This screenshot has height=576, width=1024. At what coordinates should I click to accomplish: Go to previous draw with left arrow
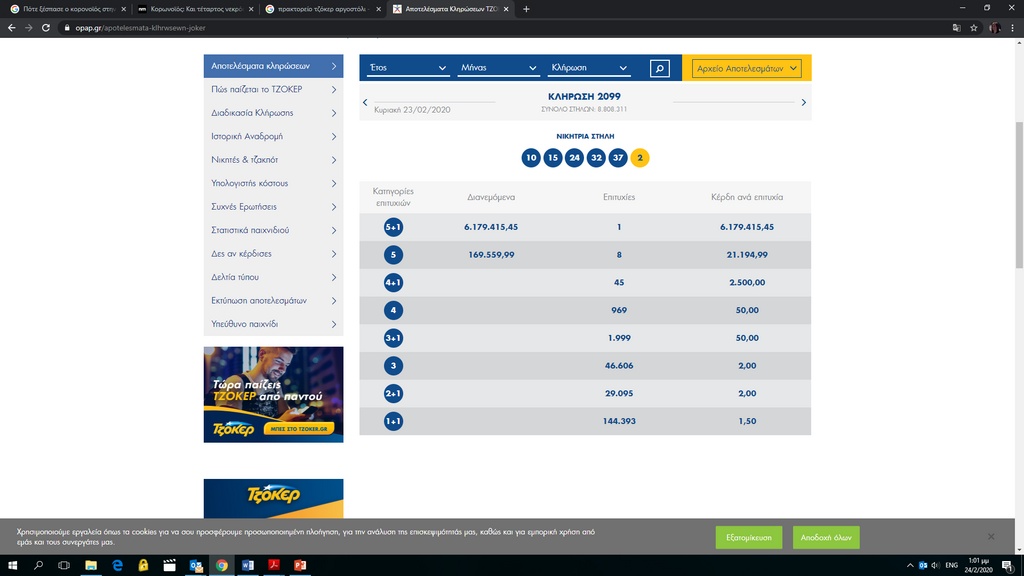tap(365, 102)
